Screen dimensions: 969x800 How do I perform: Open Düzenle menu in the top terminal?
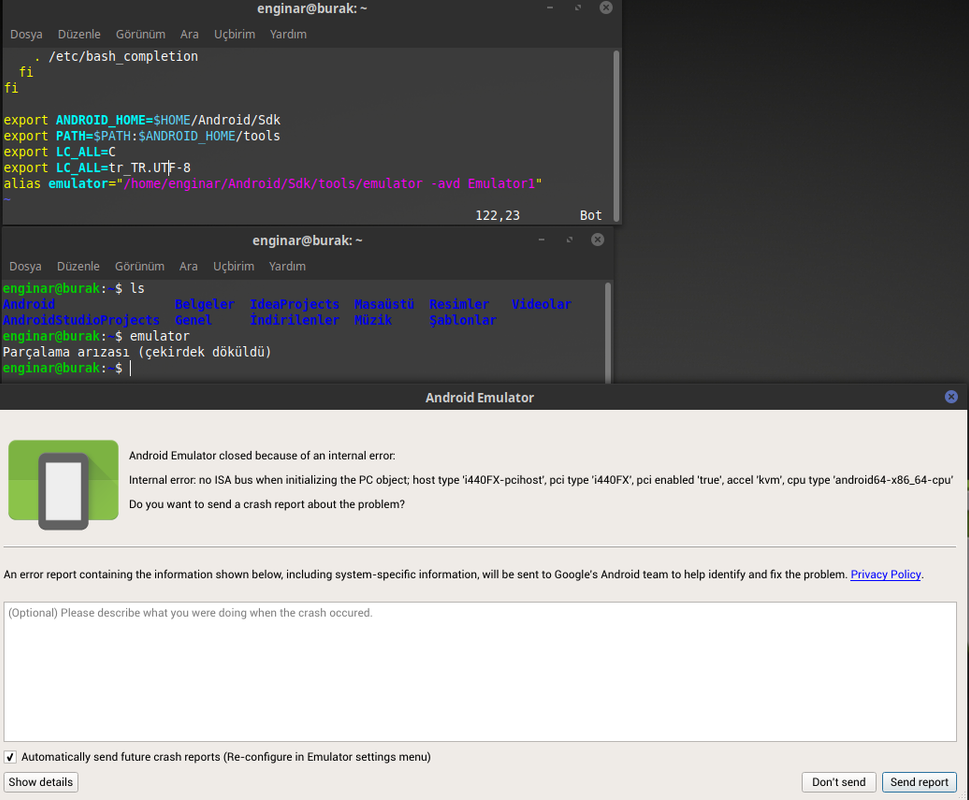click(x=79, y=35)
